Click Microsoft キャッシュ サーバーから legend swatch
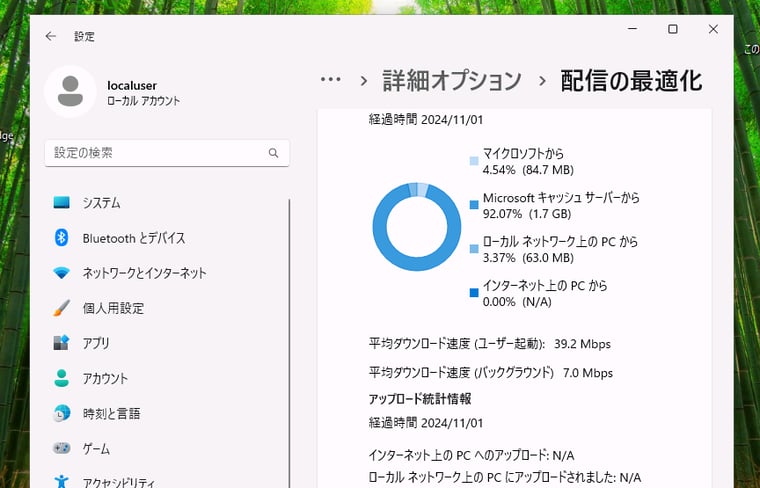Image resolution: width=760 pixels, height=488 pixels. click(474, 205)
